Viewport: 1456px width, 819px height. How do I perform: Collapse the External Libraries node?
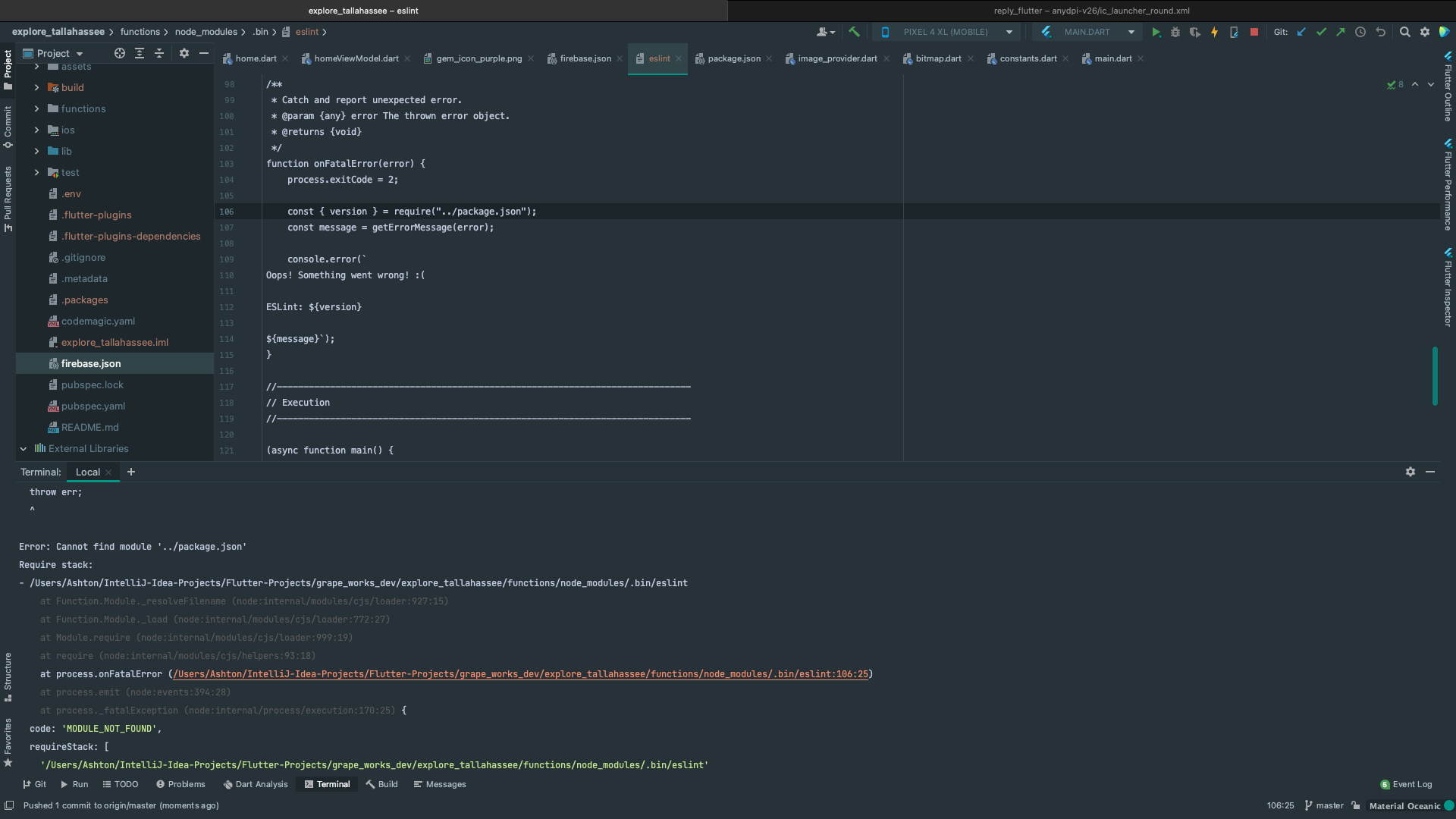24,448
